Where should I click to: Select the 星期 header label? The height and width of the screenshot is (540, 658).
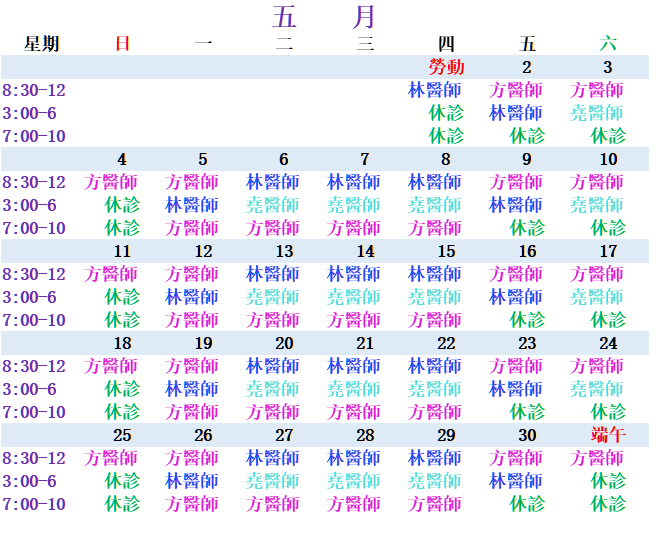pyautogui.click(x=41, y=44)
